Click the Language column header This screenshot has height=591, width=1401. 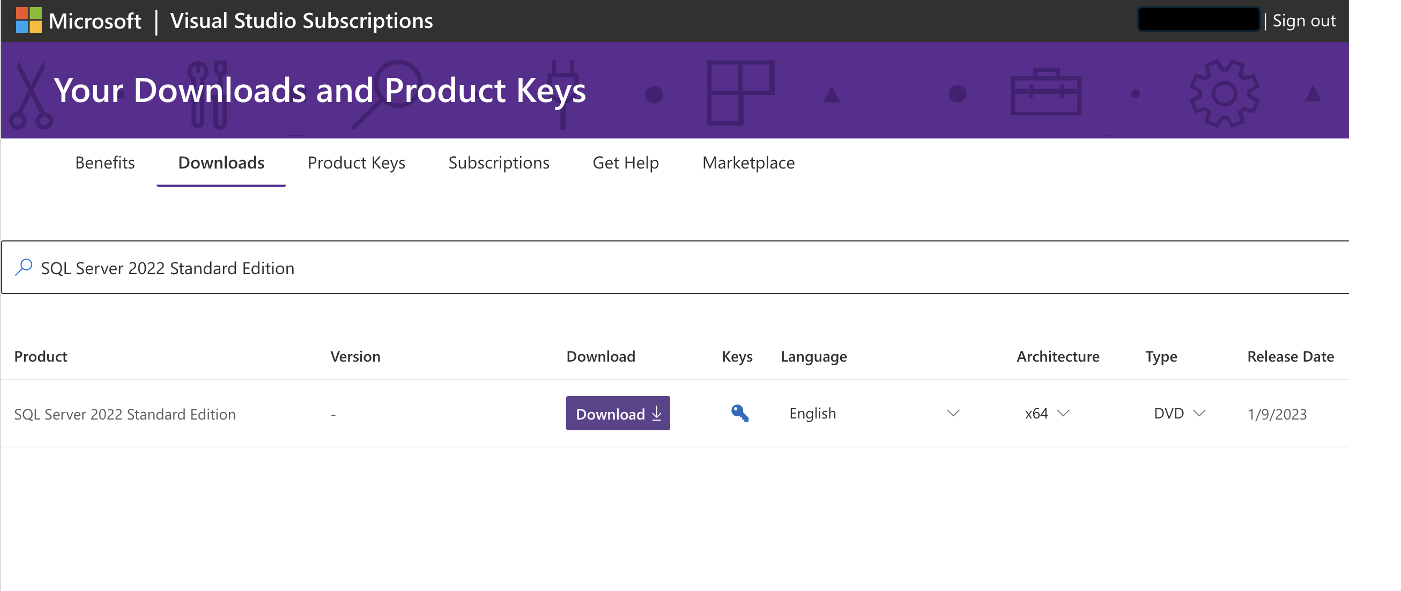pos(814,356)
